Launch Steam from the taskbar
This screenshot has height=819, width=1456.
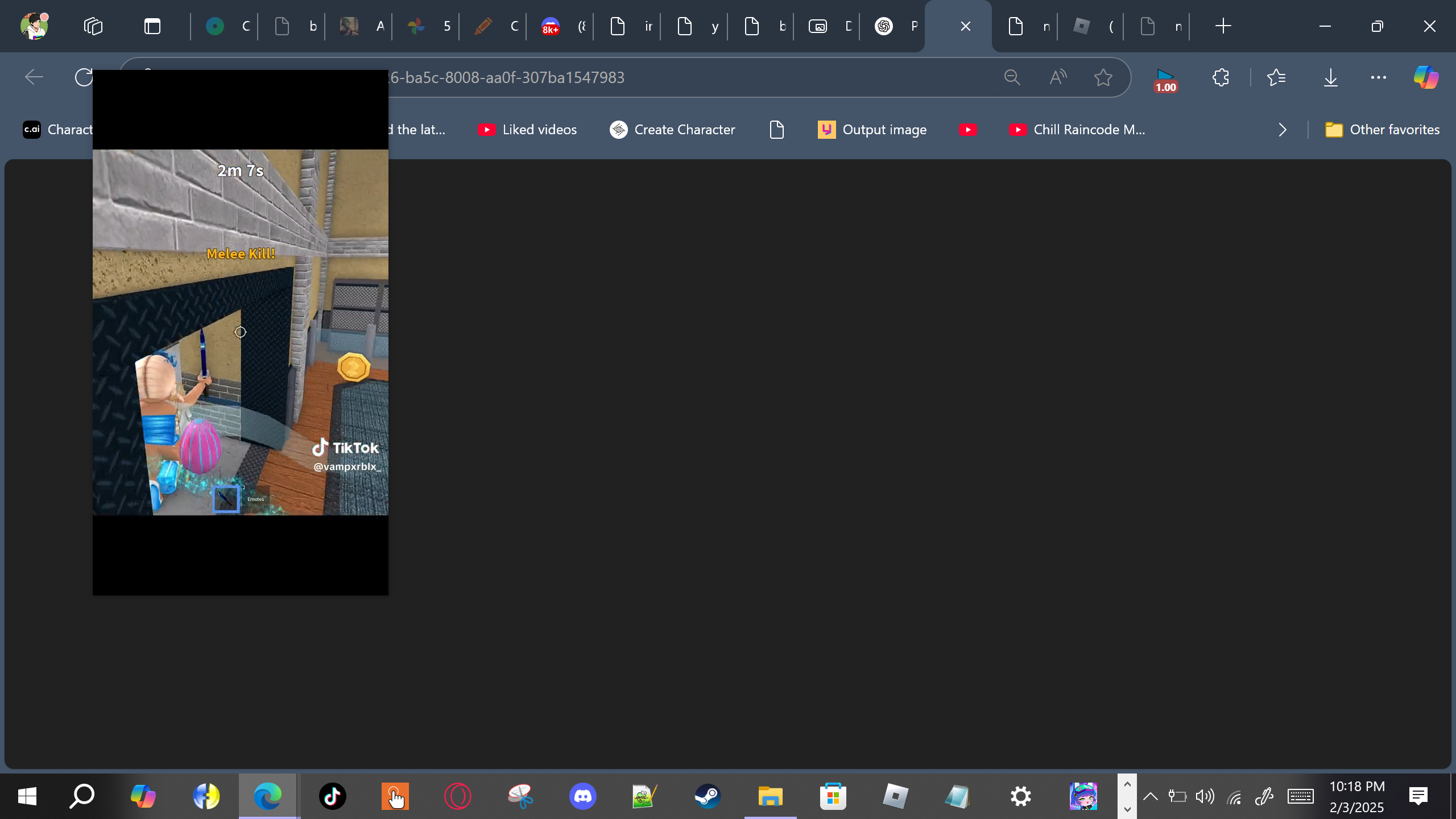708,796
